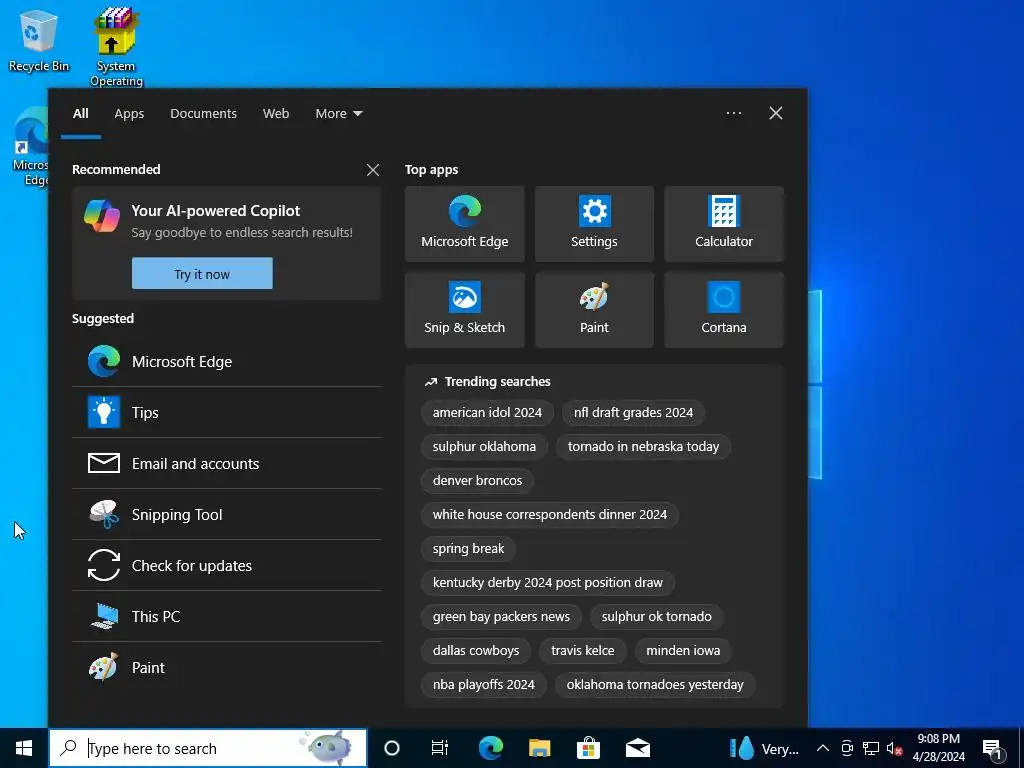The image size is (1024, 768).
Task: Switch to the Documents tab
Action: point(203,114)
